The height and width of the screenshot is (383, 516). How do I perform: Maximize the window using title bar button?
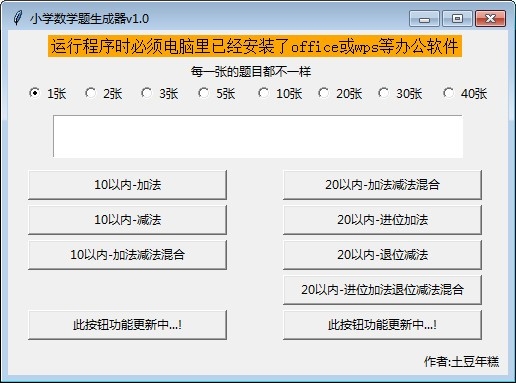(457, 18)
